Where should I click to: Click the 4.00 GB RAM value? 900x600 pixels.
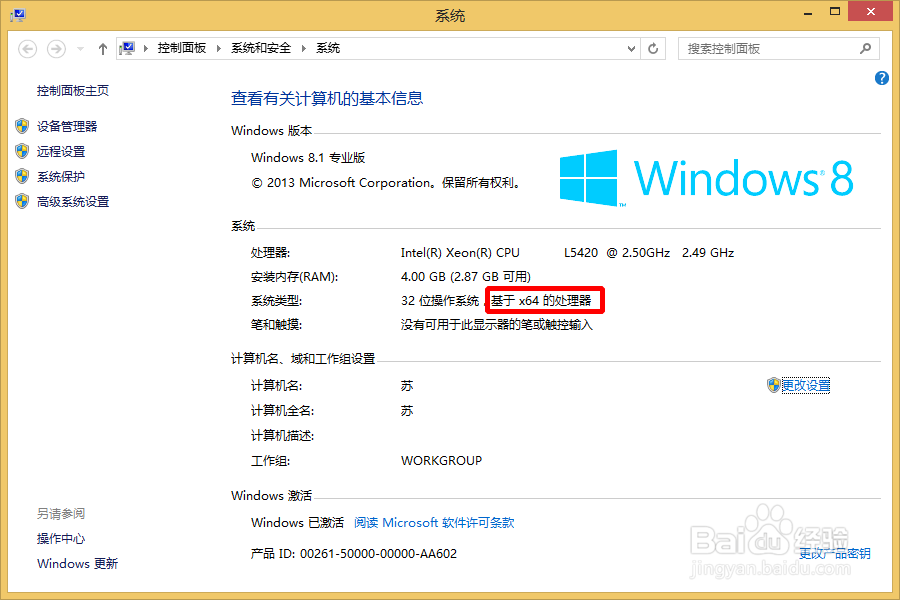465,277
